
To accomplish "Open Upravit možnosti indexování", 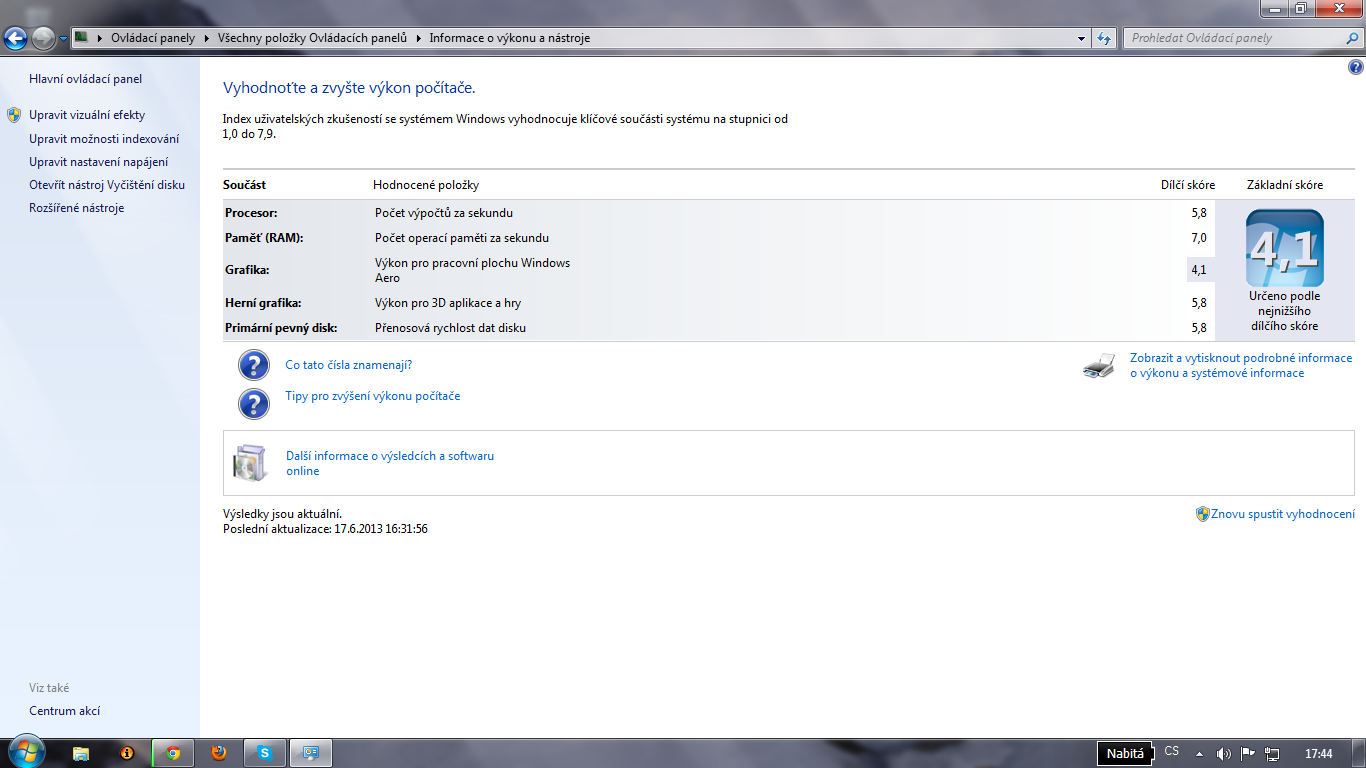I will pyautogui.click(x=104, y=139).
